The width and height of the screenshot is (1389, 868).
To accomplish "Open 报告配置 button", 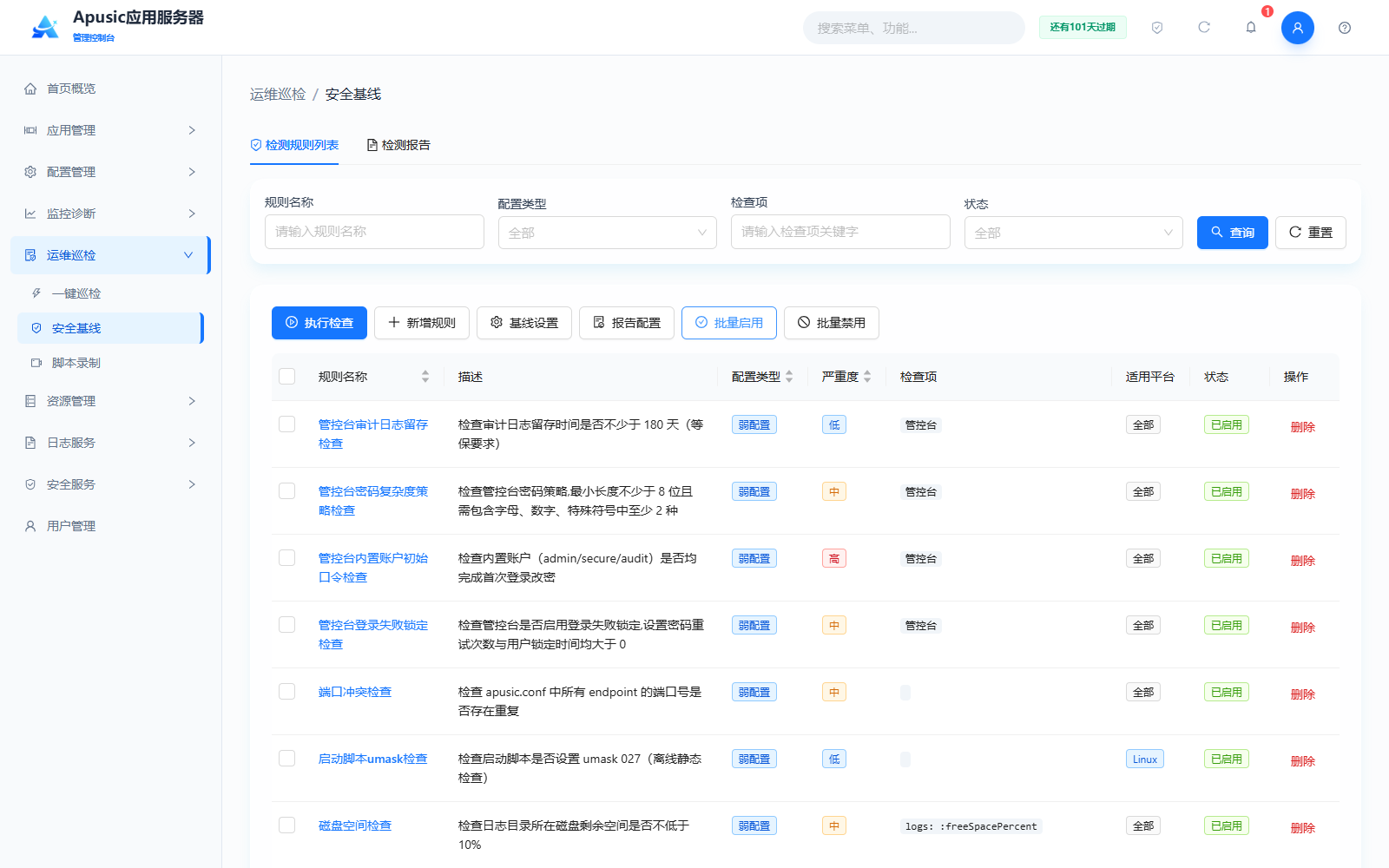I will click(627, 323).
